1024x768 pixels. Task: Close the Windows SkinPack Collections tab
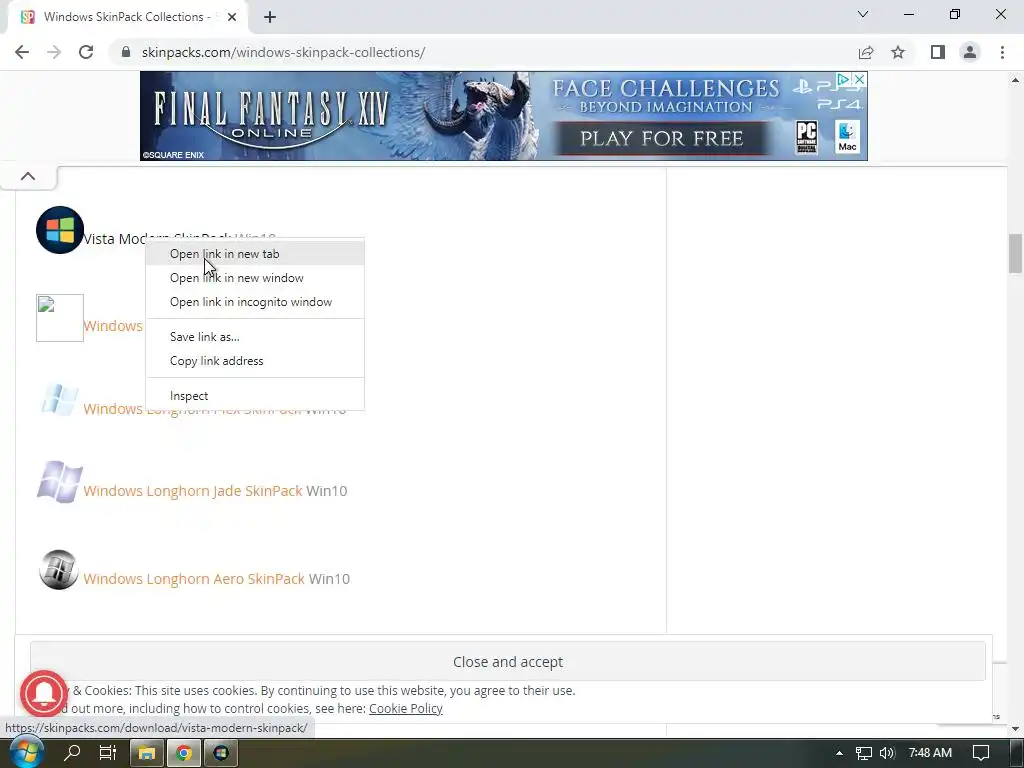232,18
